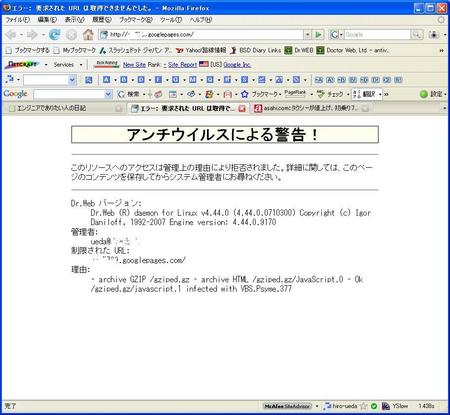The image size is (450, 415).
Task: Click the Stop loading button
Action: click(x=71, y=35)
